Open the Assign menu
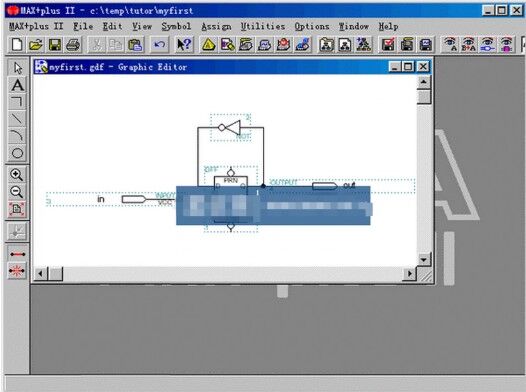Viewport: 526px width, 392px height. tap(216, 26)
